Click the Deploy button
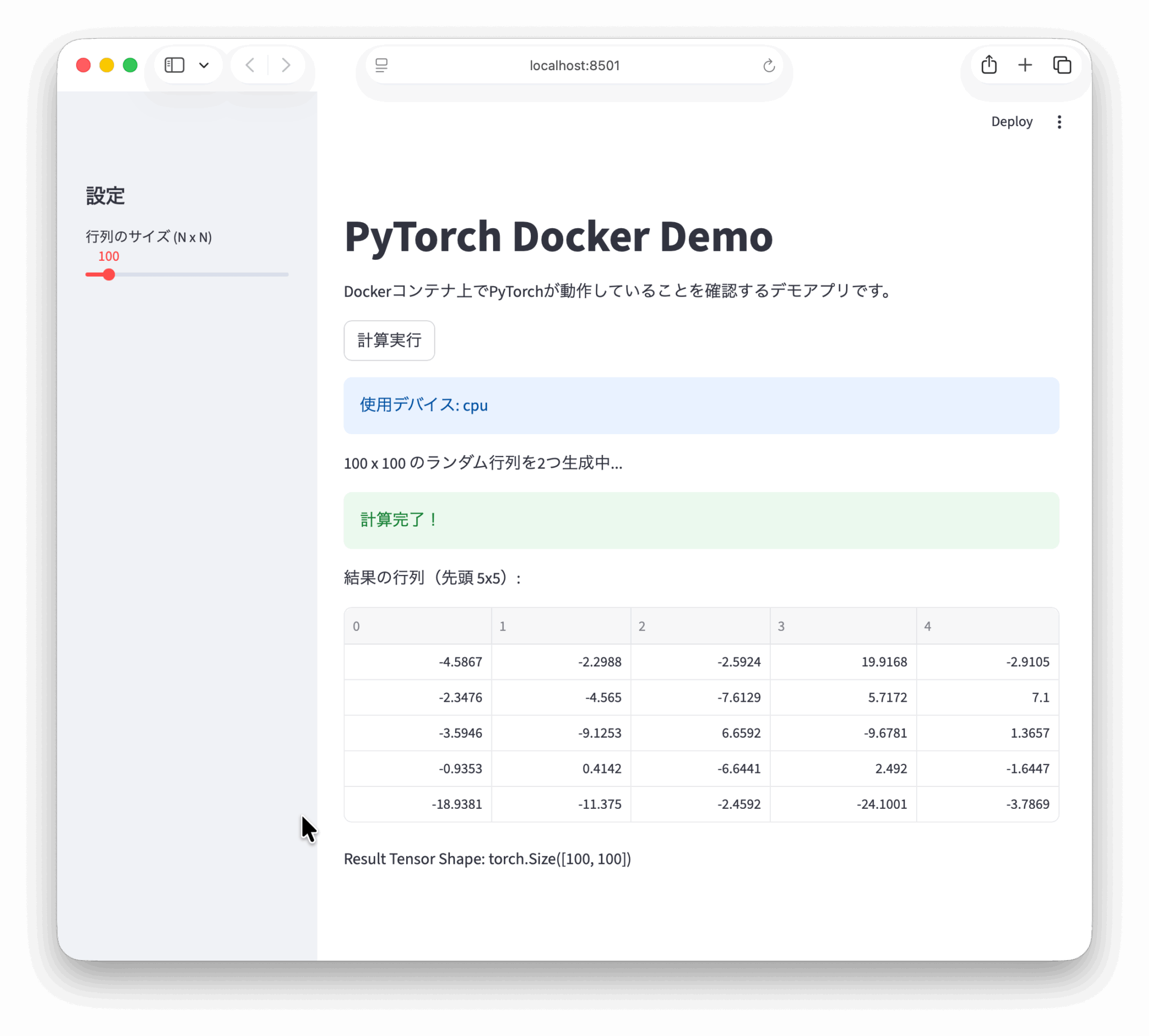The image size is (1149, 1036). pyautogui.click(x=1012, y=121)
